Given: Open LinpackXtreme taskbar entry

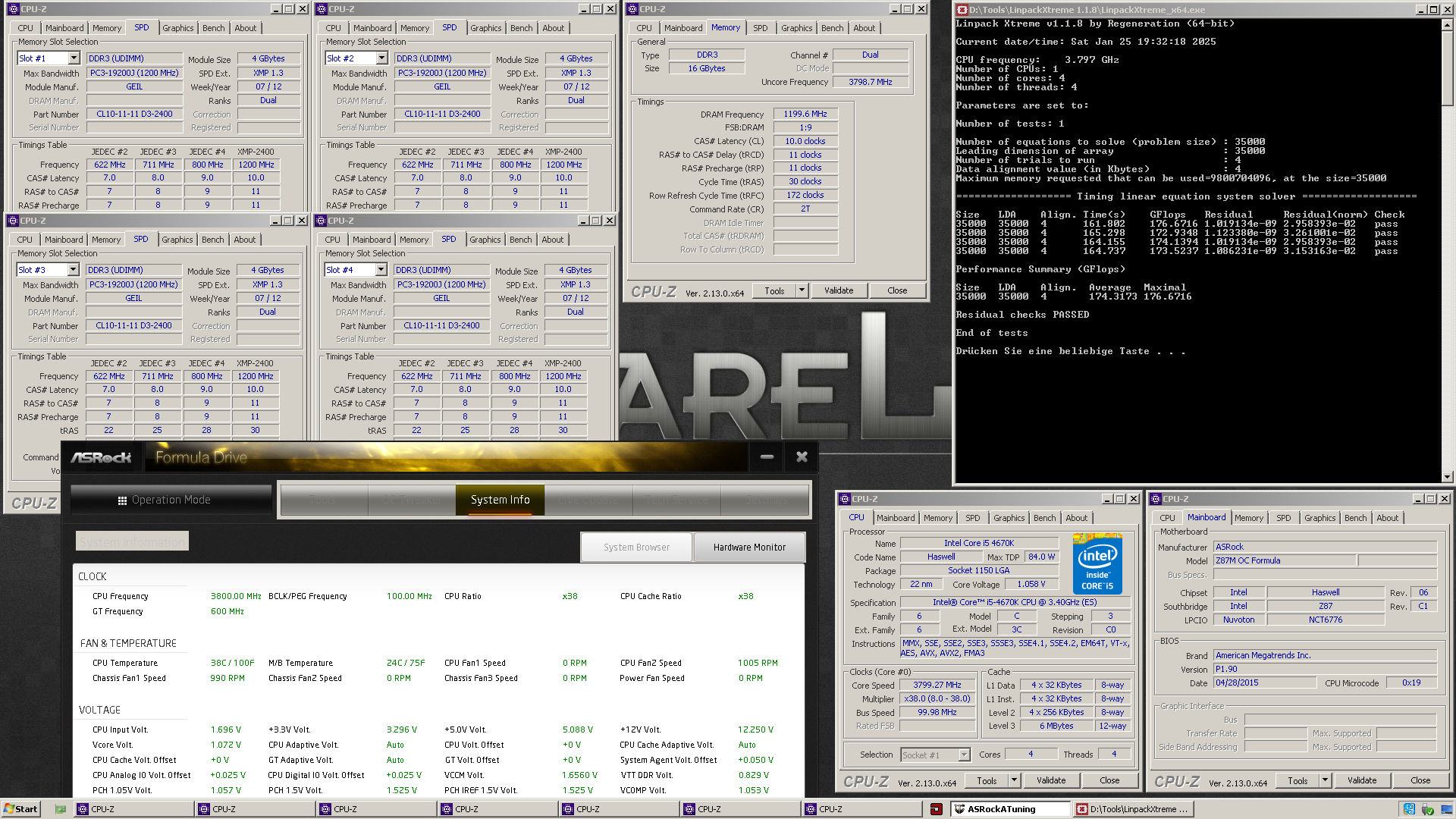Looking at the screenshot, I should point(1133,809).
